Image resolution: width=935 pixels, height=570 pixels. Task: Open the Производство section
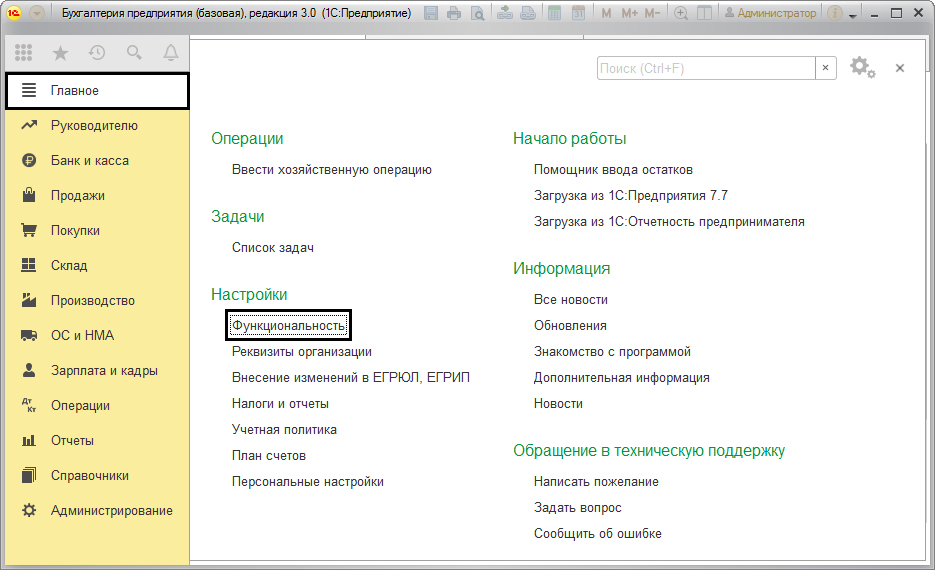[x=97, y=301]
